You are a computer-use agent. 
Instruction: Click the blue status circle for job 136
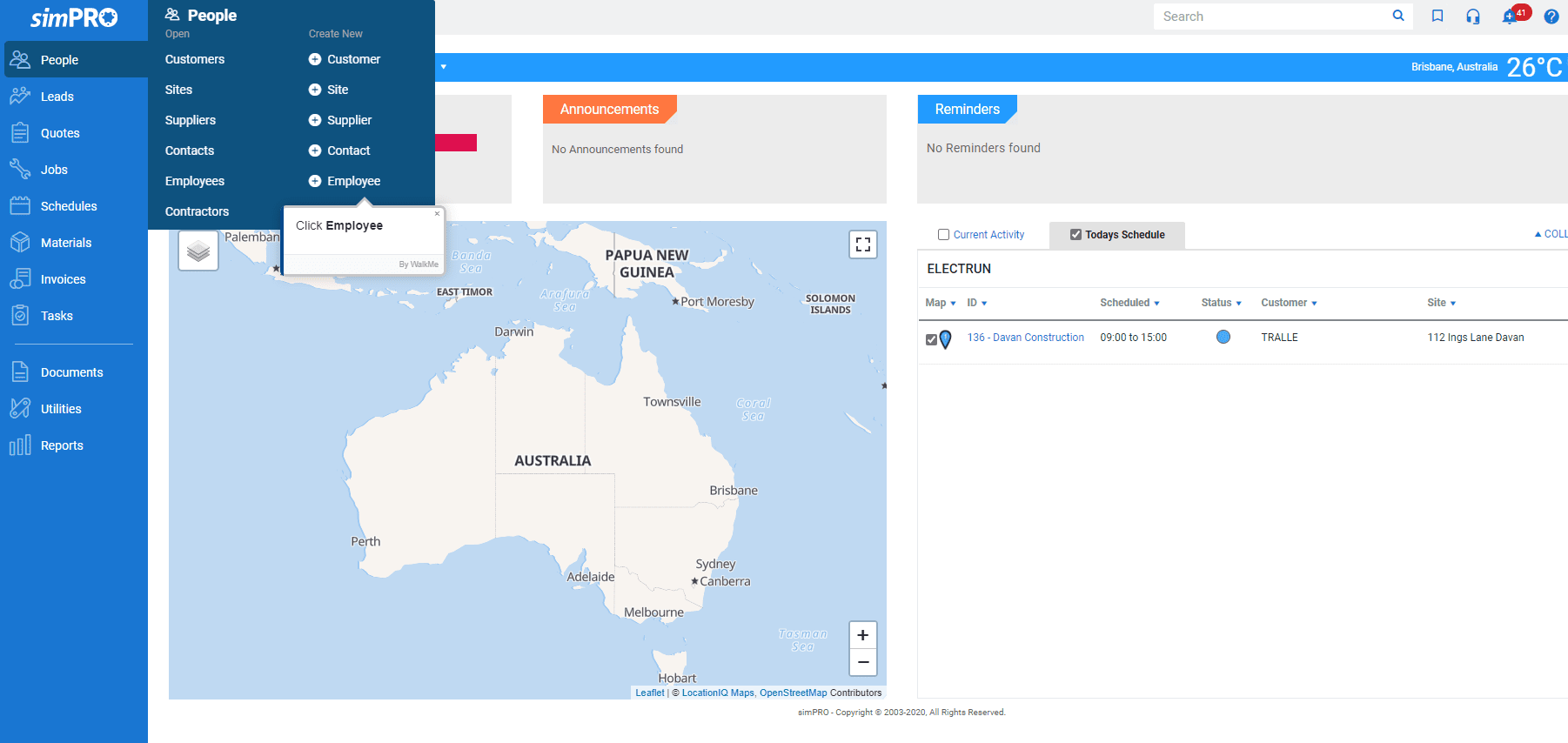coord(1223,337)
